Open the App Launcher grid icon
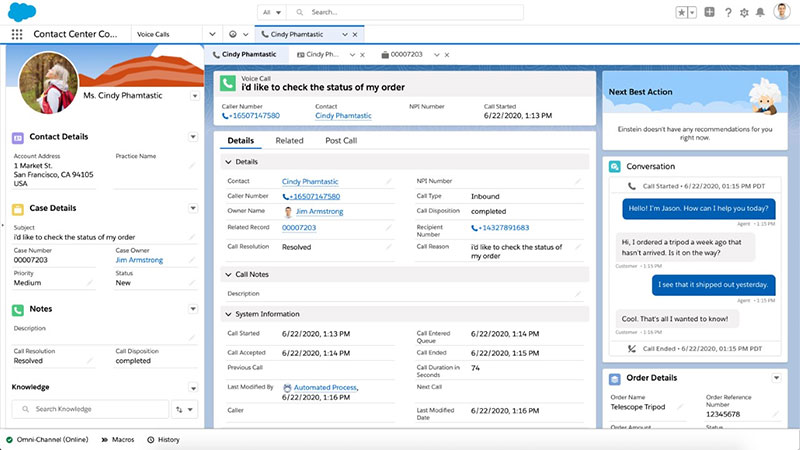The image size is (800, 450). (x=16, y=34)
